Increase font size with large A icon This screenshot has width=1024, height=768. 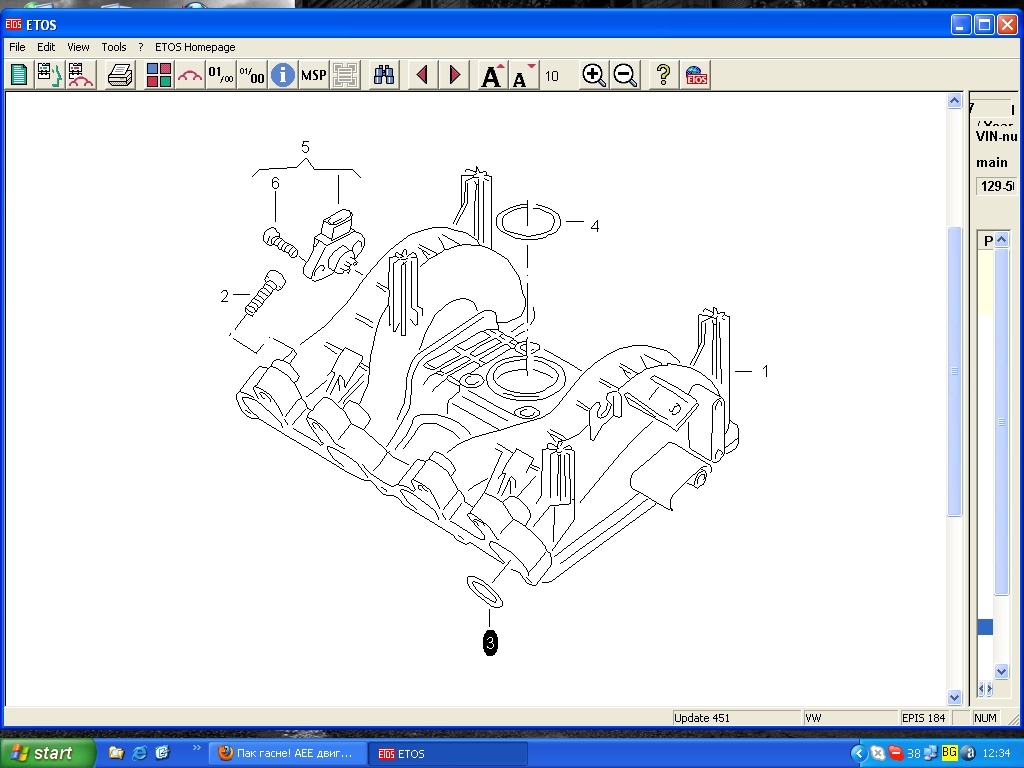click(492, 75)
